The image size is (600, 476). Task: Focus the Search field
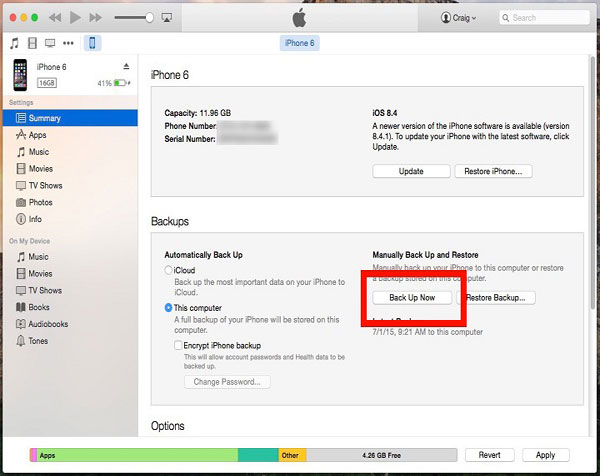click(544, 18)
